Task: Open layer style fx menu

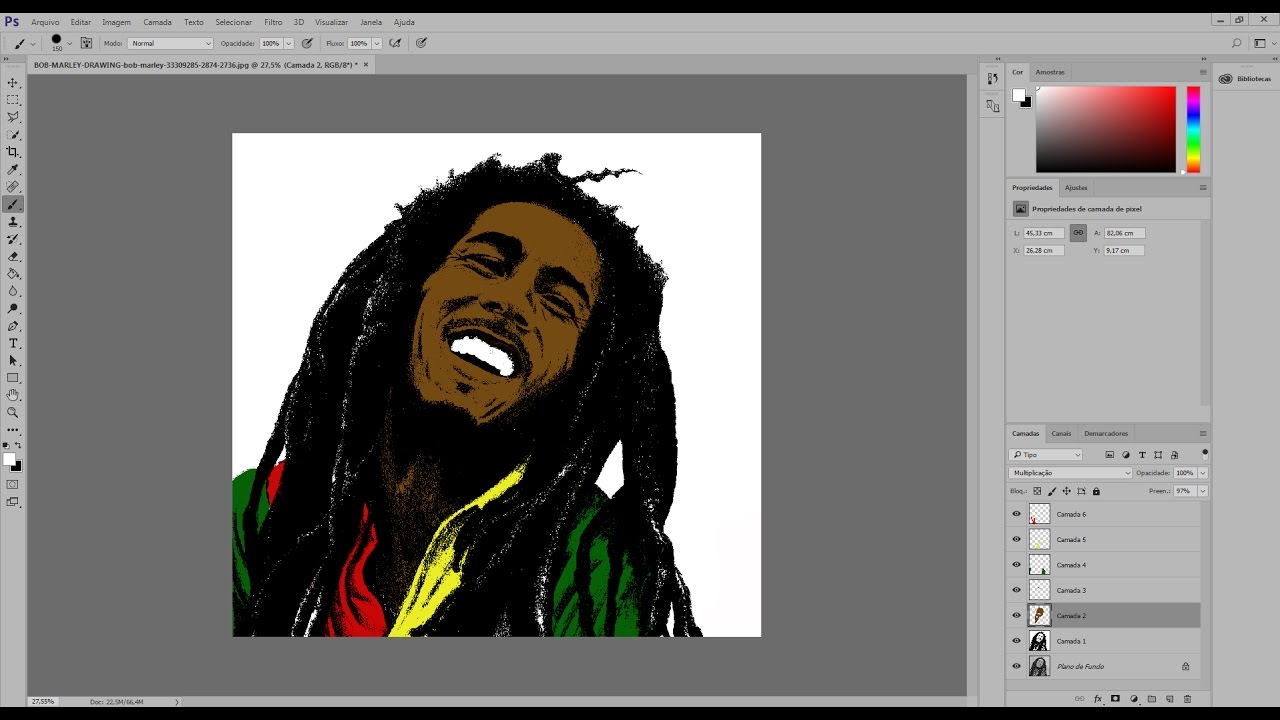Action: point(1097,699)
